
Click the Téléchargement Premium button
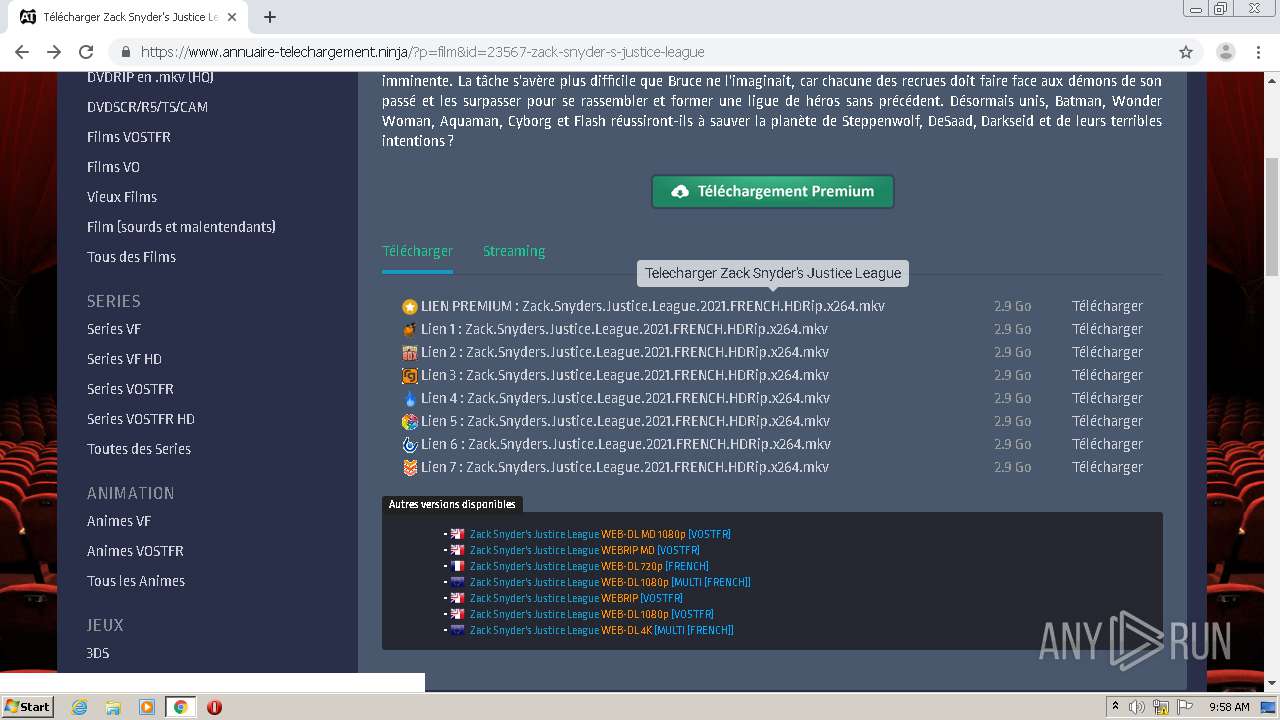772,191
